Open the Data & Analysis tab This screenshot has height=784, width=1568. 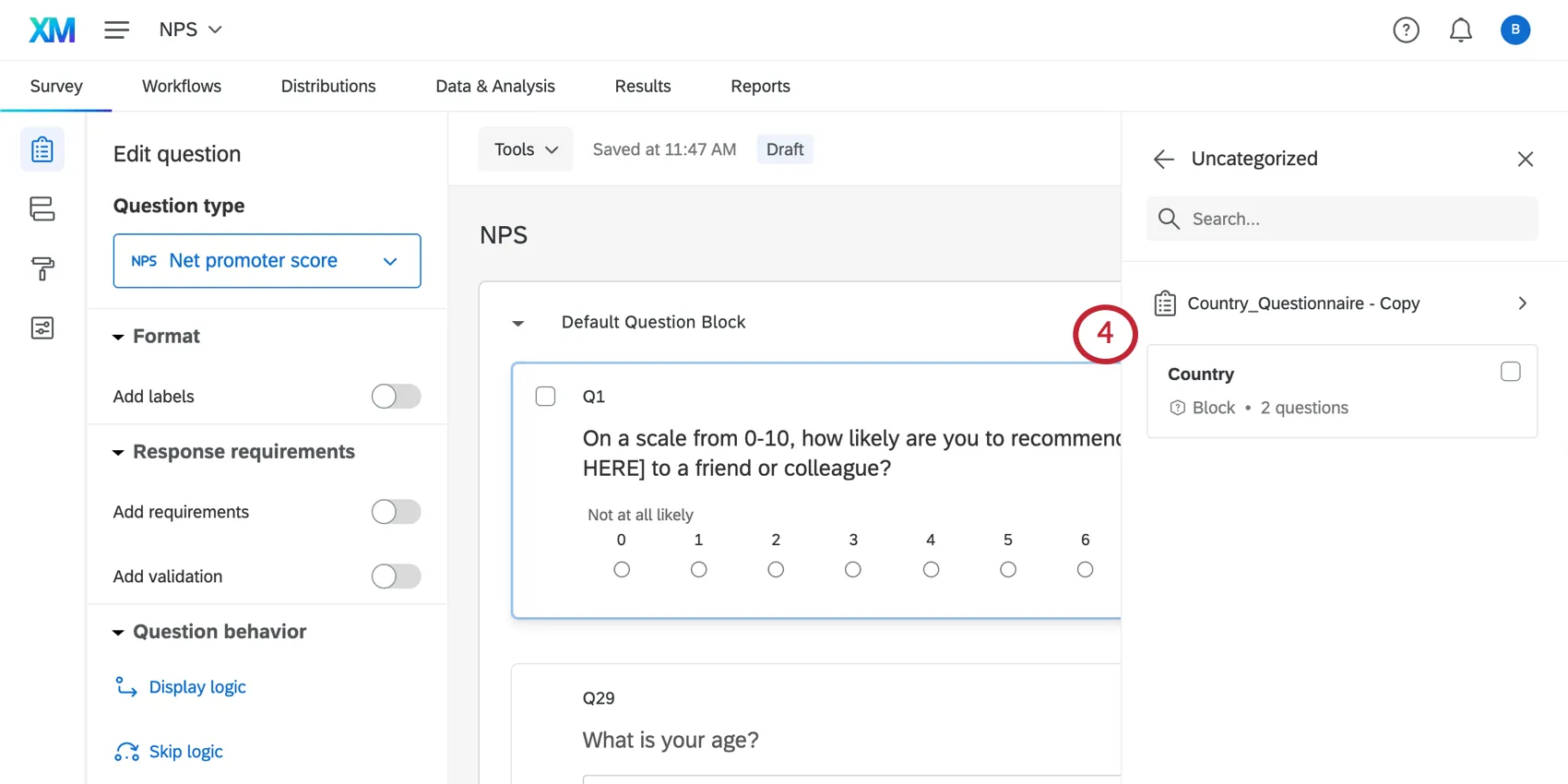495,86
